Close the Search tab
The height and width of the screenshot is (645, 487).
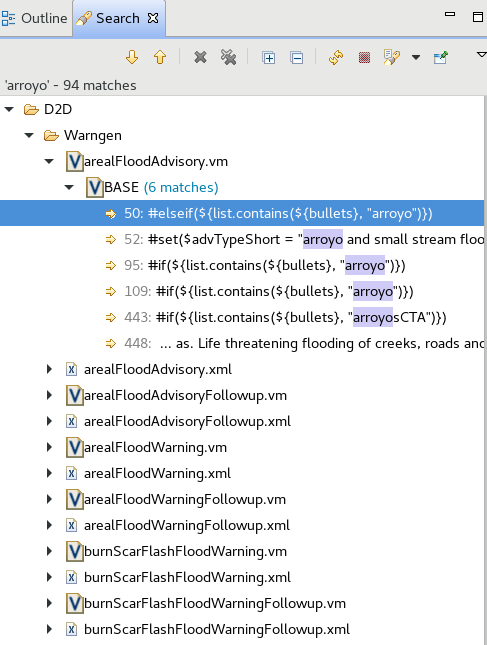pos(153,18)
